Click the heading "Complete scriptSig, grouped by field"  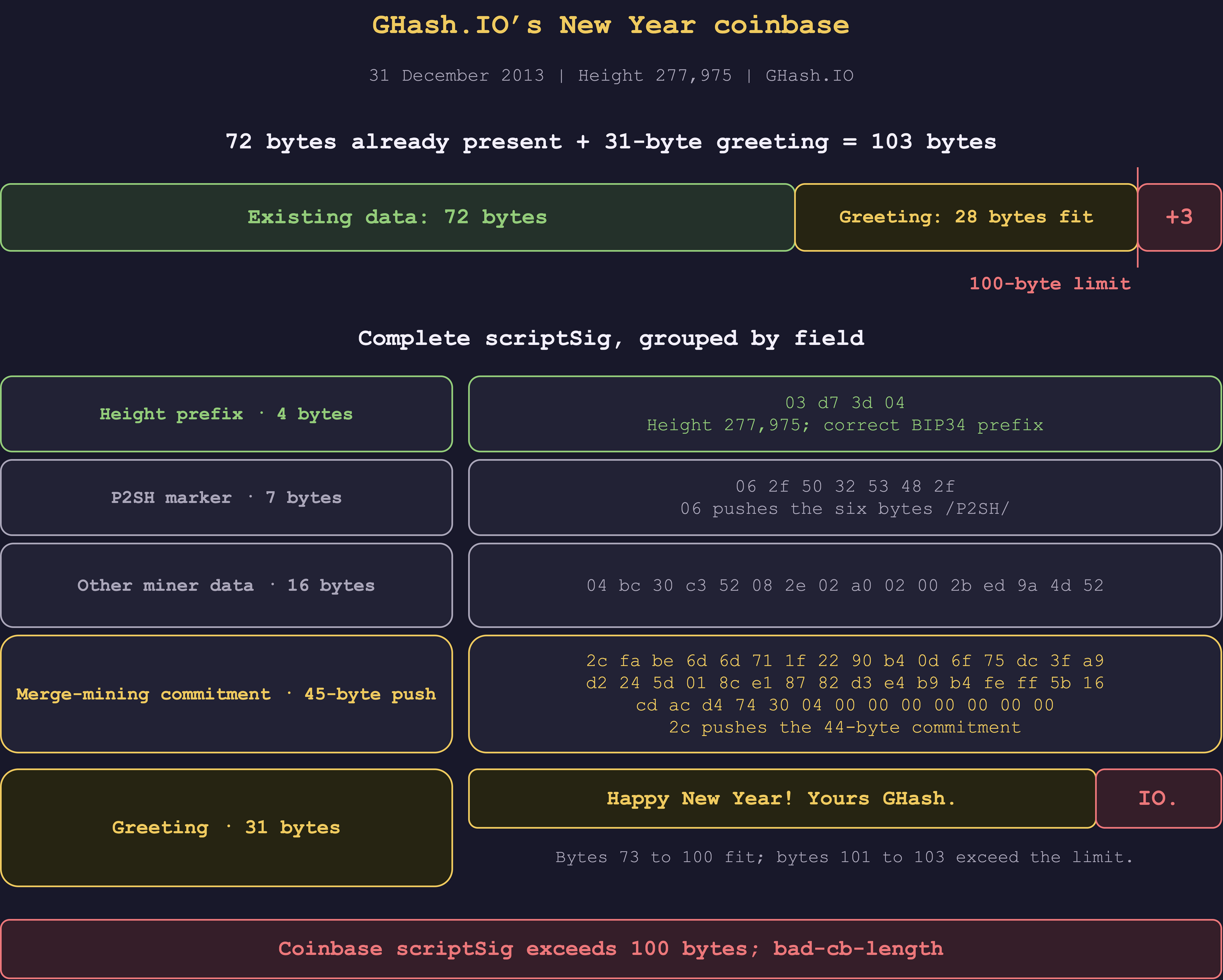(611, 338)
